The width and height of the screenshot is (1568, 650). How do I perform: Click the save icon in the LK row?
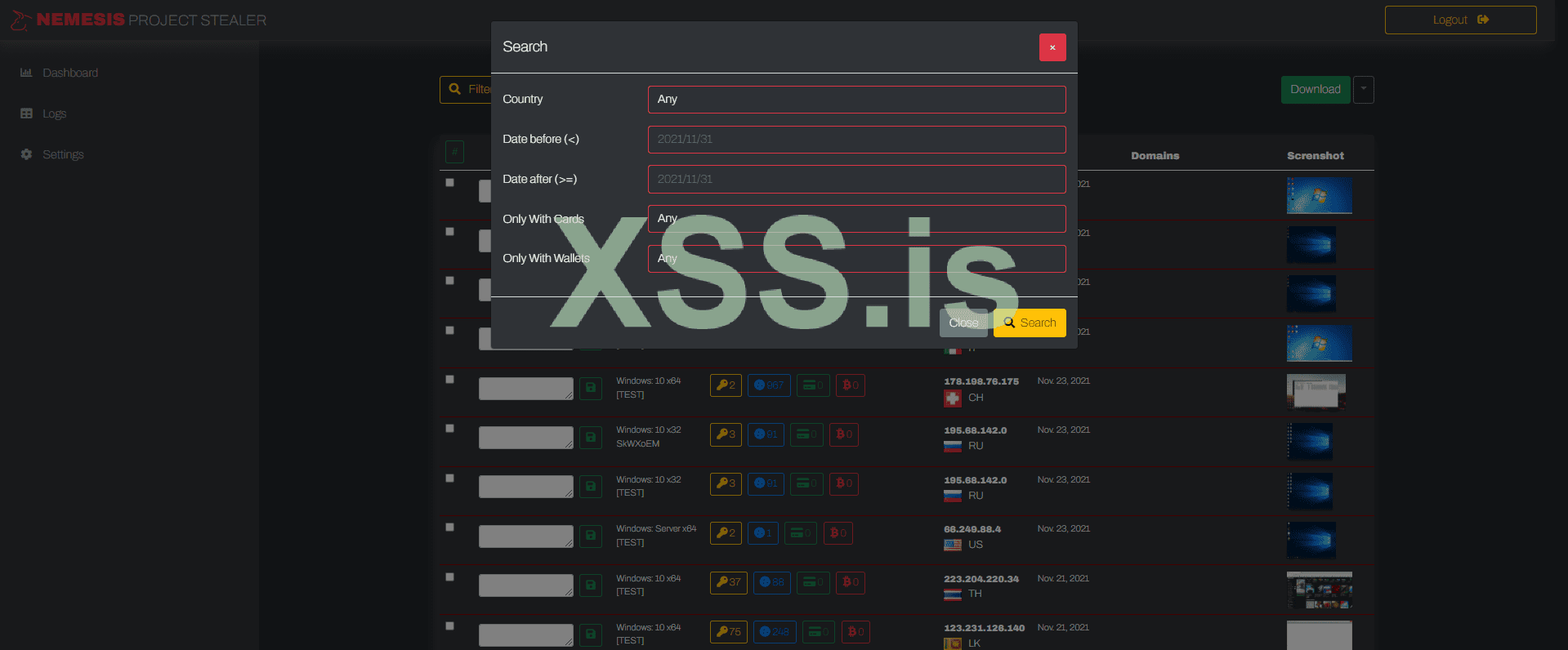591,634
